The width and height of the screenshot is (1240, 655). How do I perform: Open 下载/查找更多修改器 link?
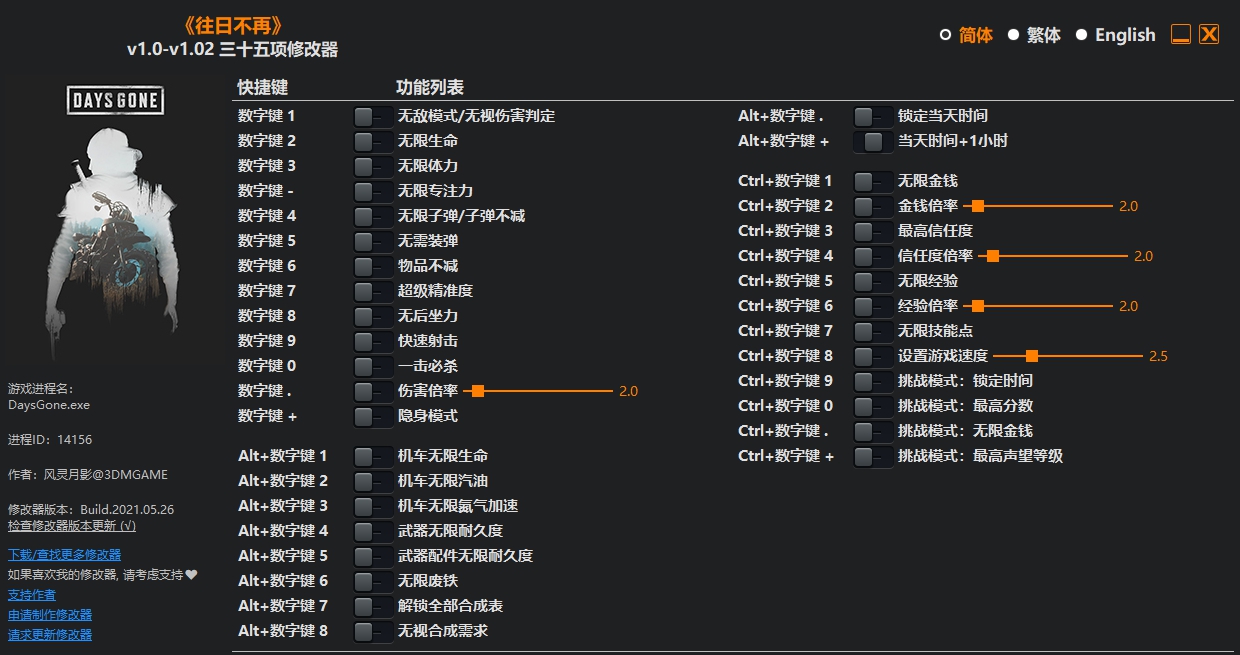(62, 554)
